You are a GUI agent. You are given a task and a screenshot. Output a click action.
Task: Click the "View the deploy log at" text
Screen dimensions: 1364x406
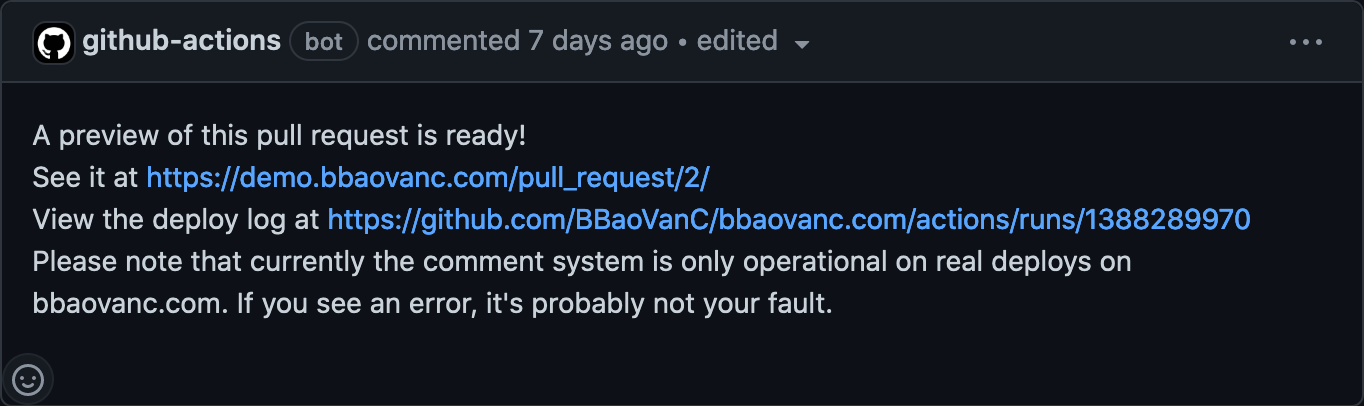(176, 219)
